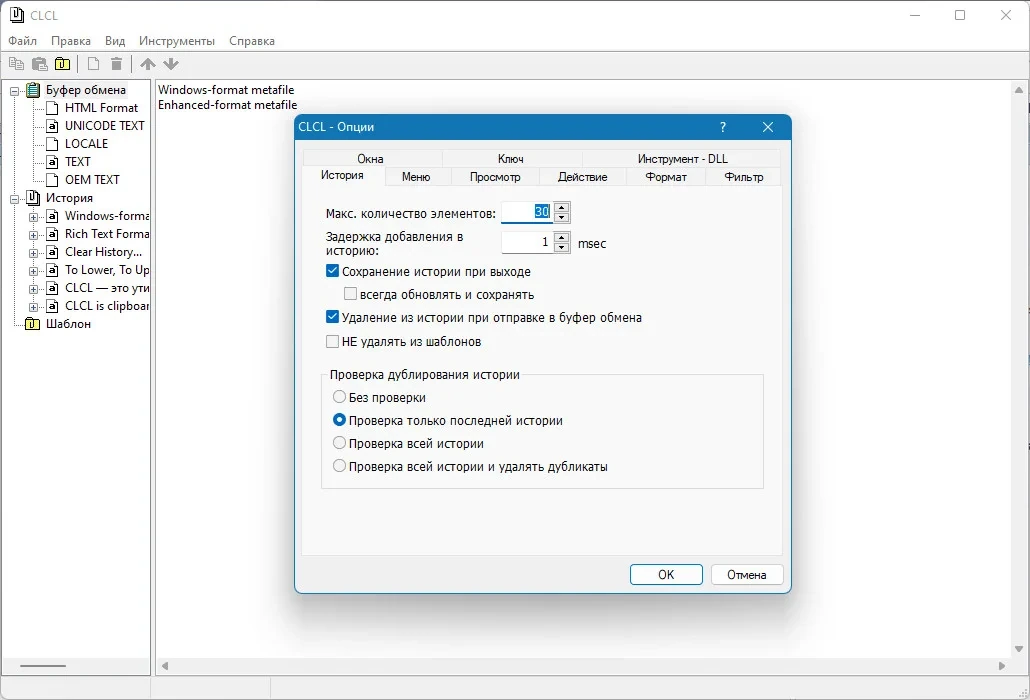Image resolution: width=1030 pixels, height=700 pixels.
Task: Uncheck Сохранение истории при выходе
Action: tap(332, 271)
